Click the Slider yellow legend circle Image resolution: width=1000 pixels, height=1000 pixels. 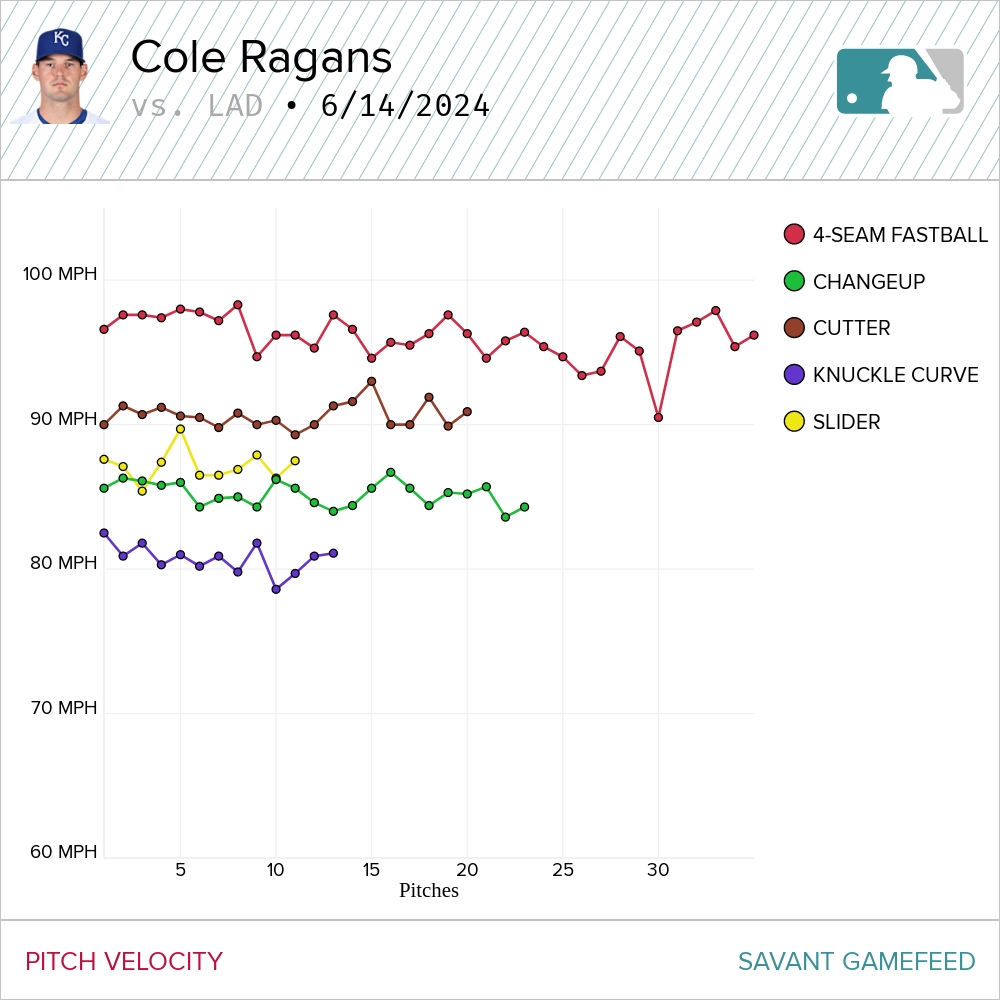coord(794,422)
